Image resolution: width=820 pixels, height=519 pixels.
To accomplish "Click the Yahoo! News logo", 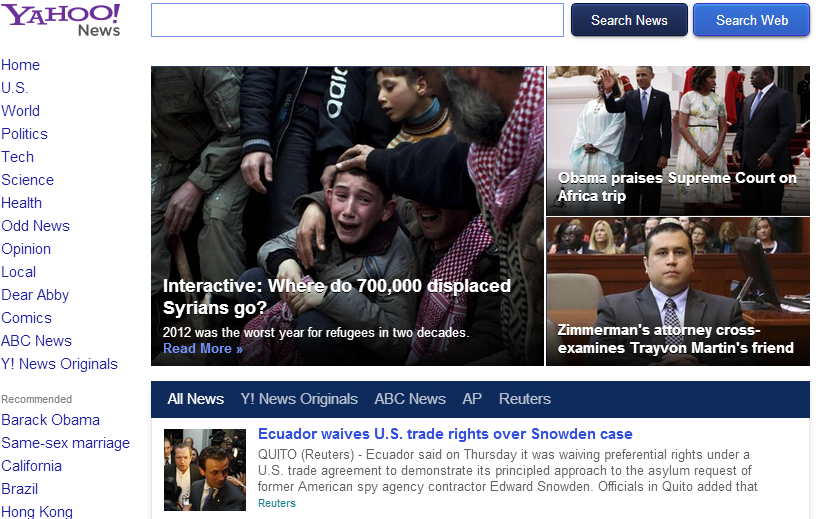I will tap(61, 19).
